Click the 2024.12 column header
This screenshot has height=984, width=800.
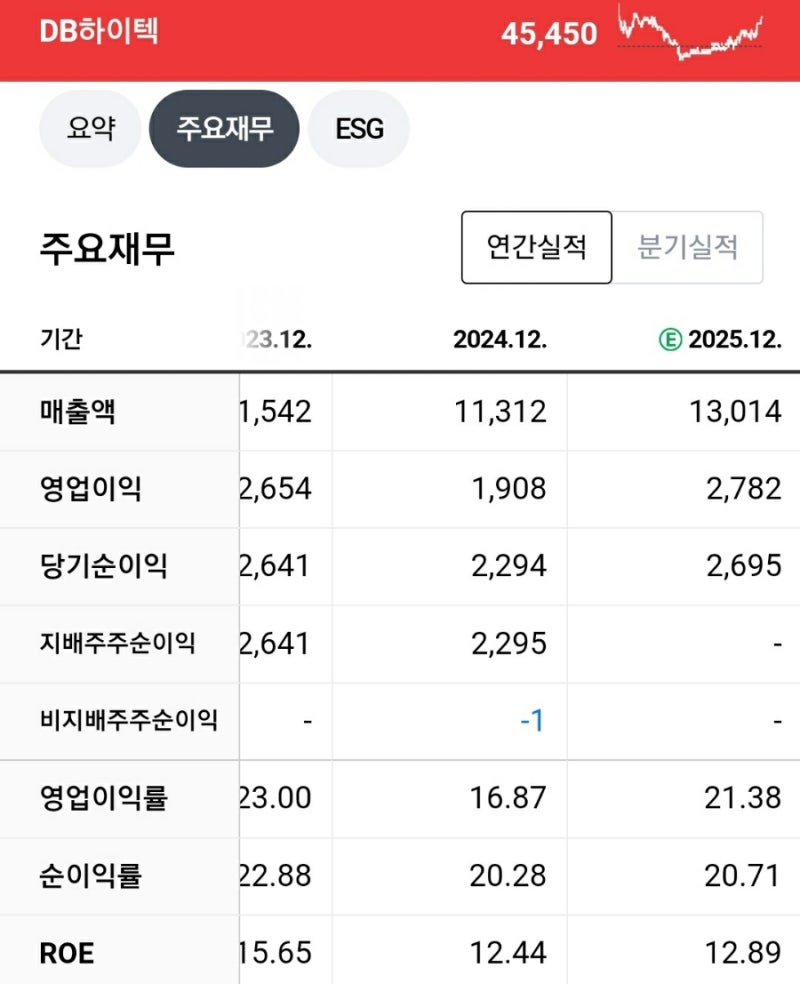(x=500, y=339)
